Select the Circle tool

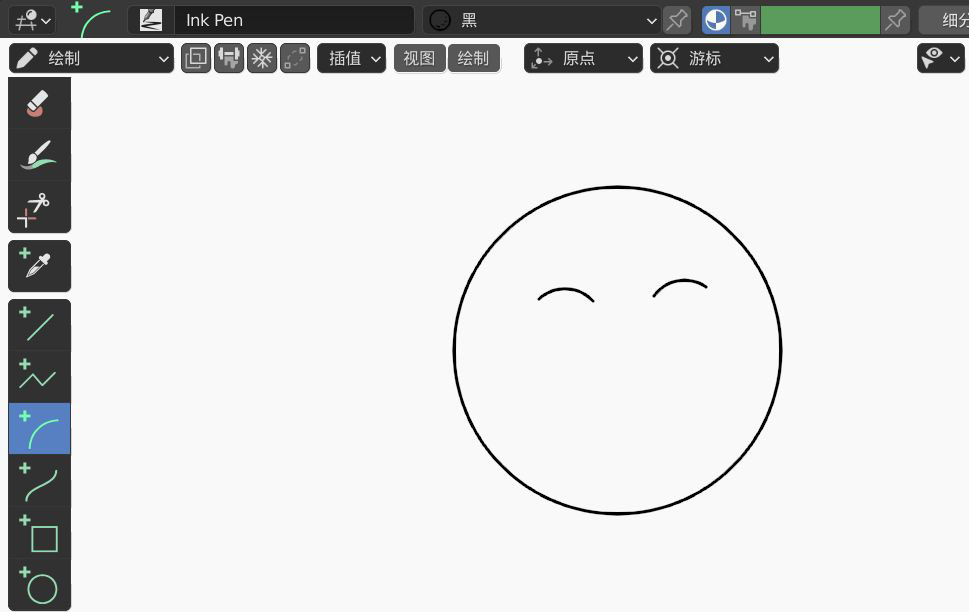click(39, 588)
